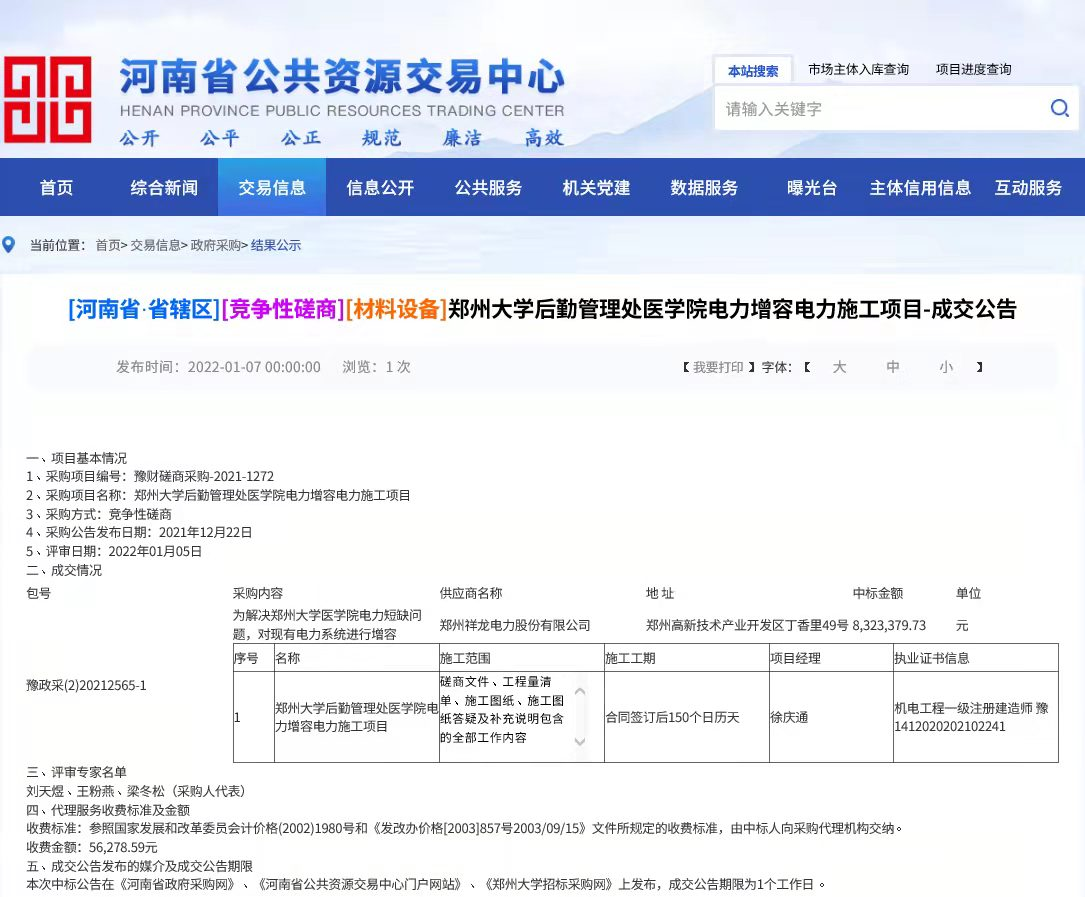Set font size to 大
1085x897 pixels.
point(839,367)
